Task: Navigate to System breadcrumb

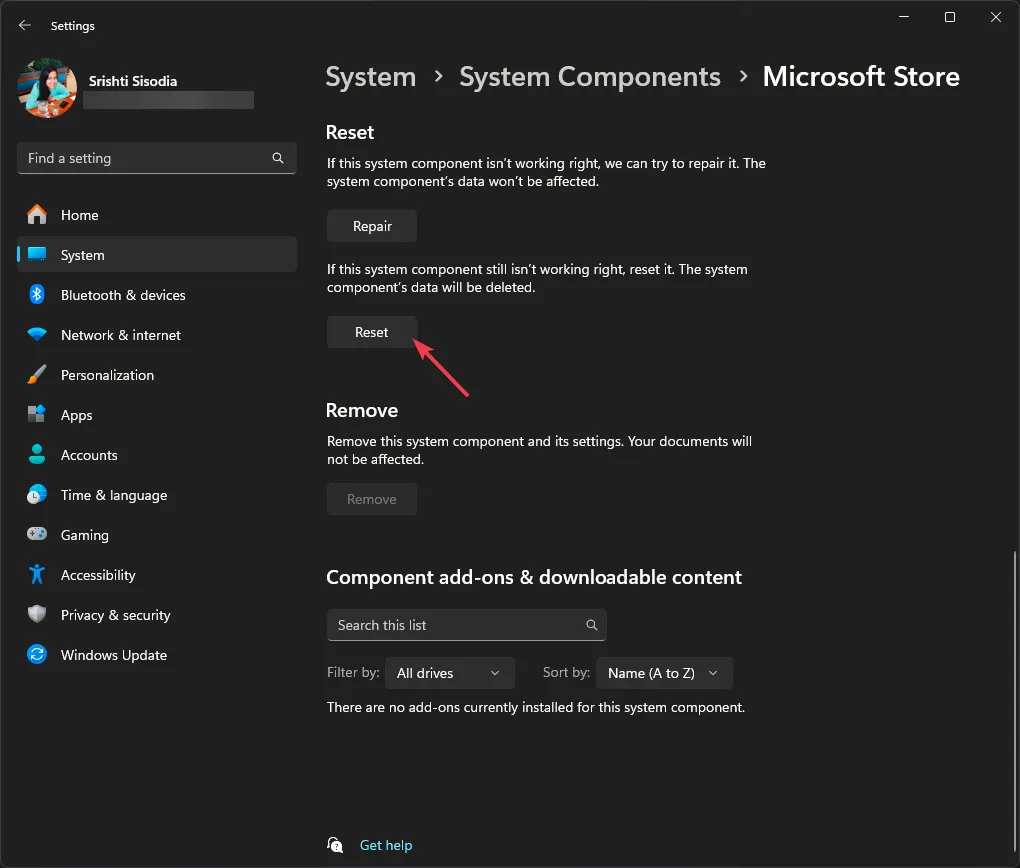Action: coord(370,77)
